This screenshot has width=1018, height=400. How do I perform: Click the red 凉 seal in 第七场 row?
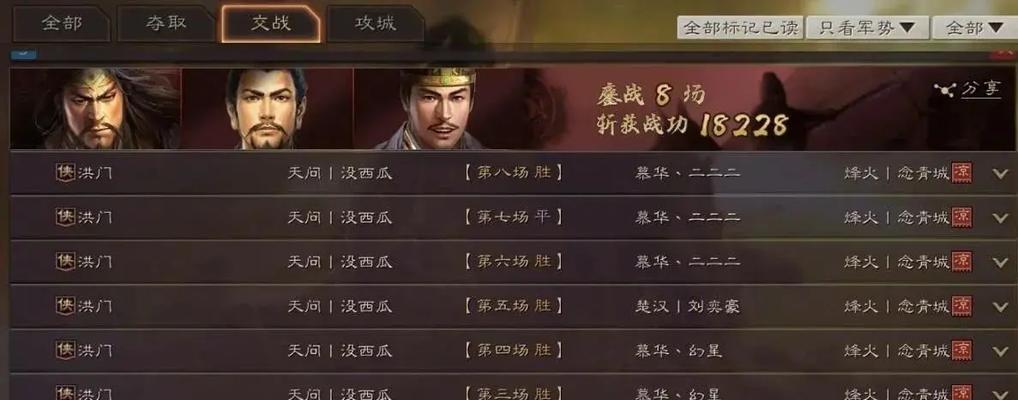point(962,217)
